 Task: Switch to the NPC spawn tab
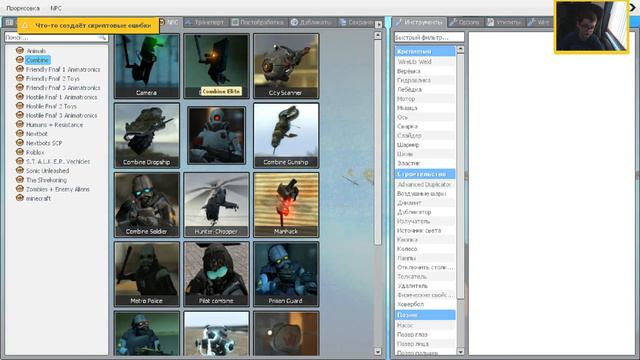coord(169,22)
